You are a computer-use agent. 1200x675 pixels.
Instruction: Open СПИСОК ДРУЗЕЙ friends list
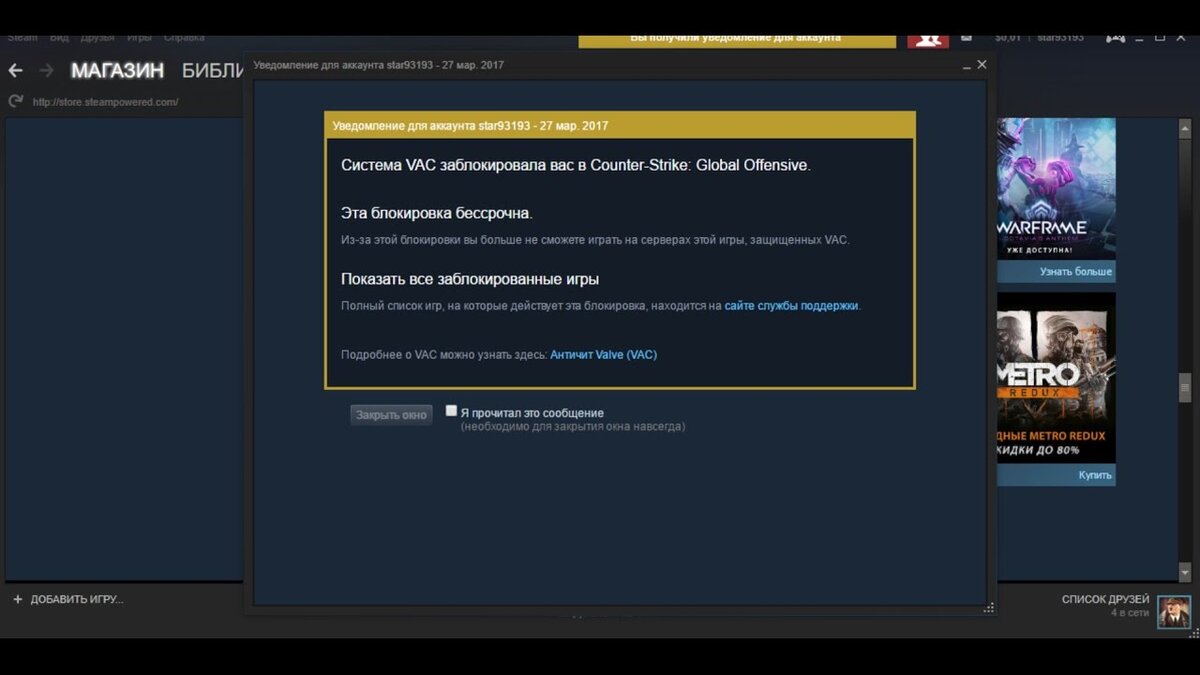click(x=1105, y=599)
